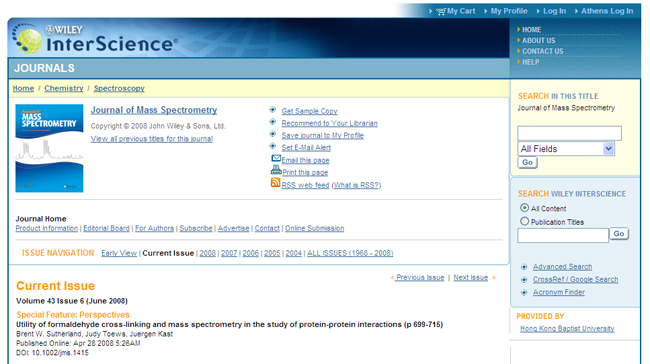Image resolution: width=650 pixels, height=364 pixels.
Task: Open the What is RSS? link
Action: 356,185
